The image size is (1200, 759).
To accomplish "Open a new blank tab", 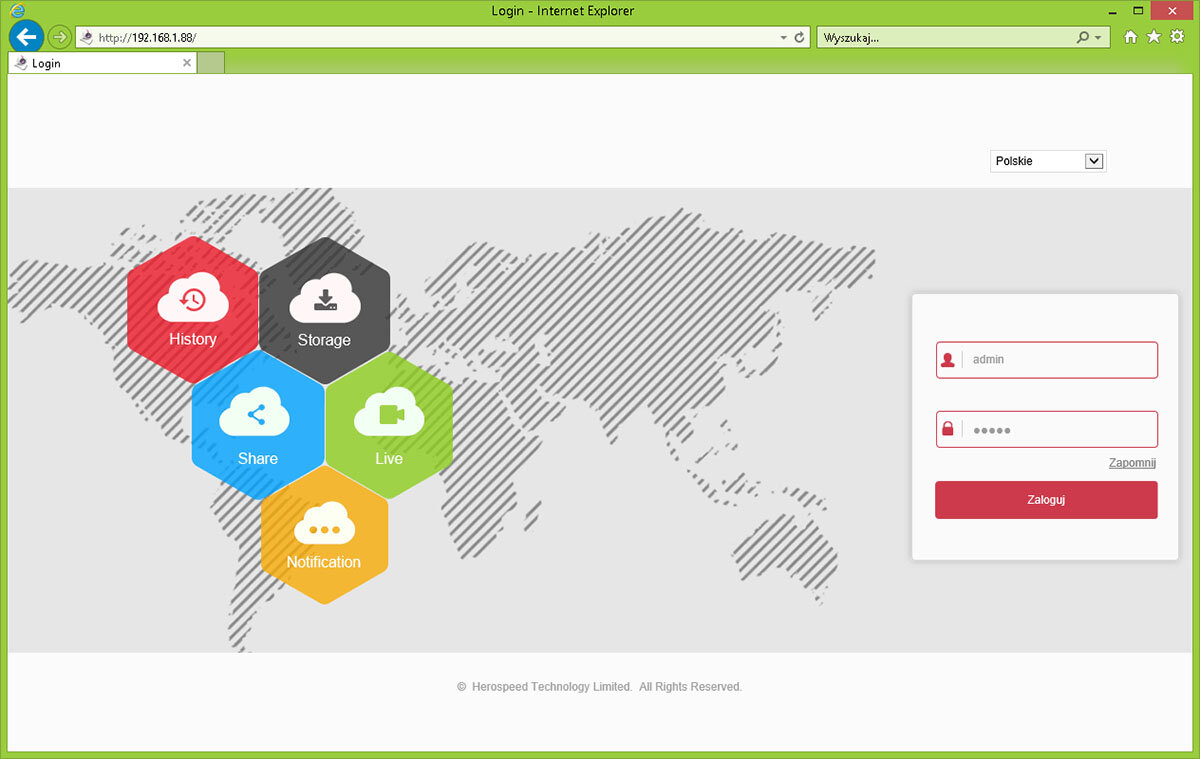I will 210,63.
